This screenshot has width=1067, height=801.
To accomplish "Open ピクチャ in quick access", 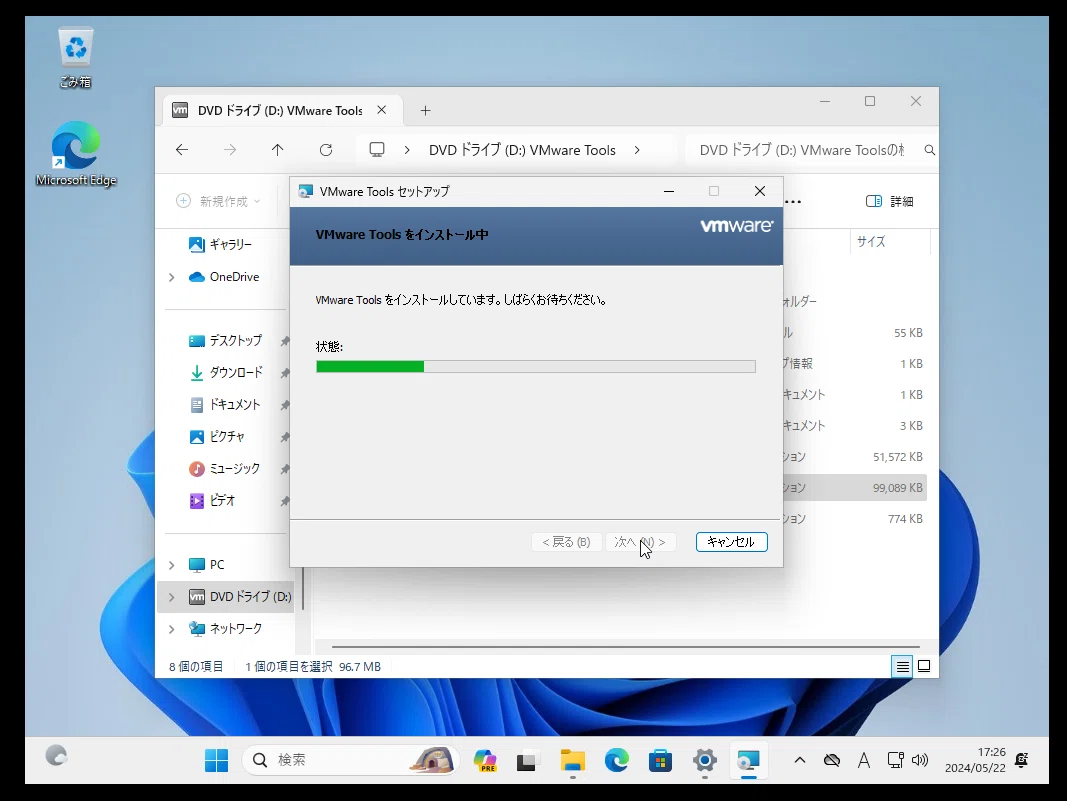I will (216, 436).
